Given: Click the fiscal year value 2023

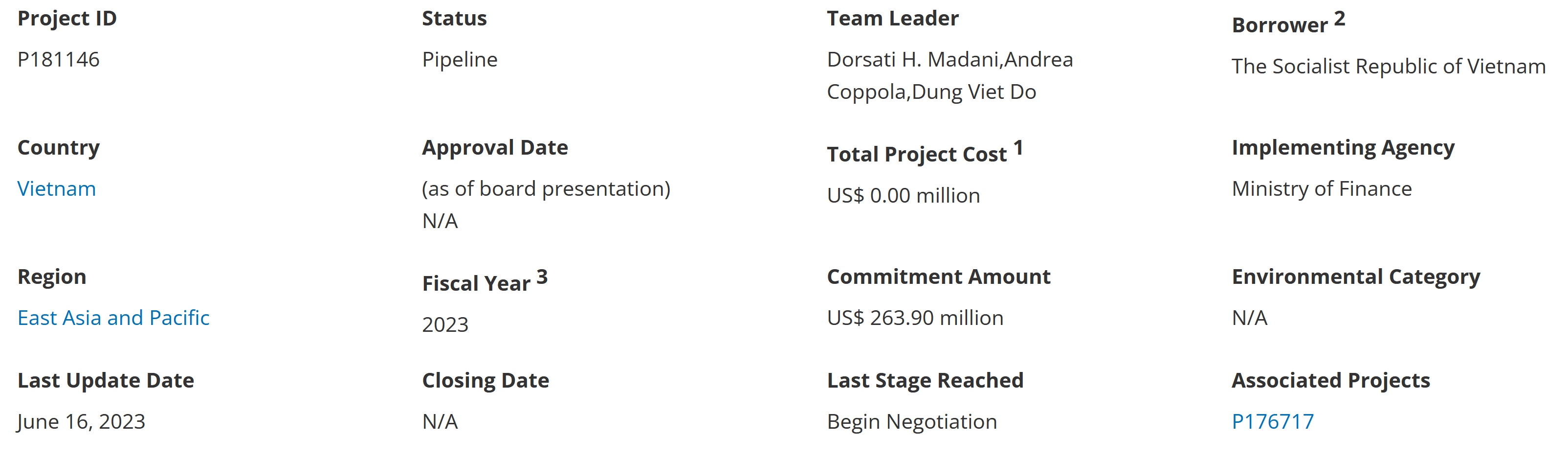Looking at the screenshot, I should (445, 325).
